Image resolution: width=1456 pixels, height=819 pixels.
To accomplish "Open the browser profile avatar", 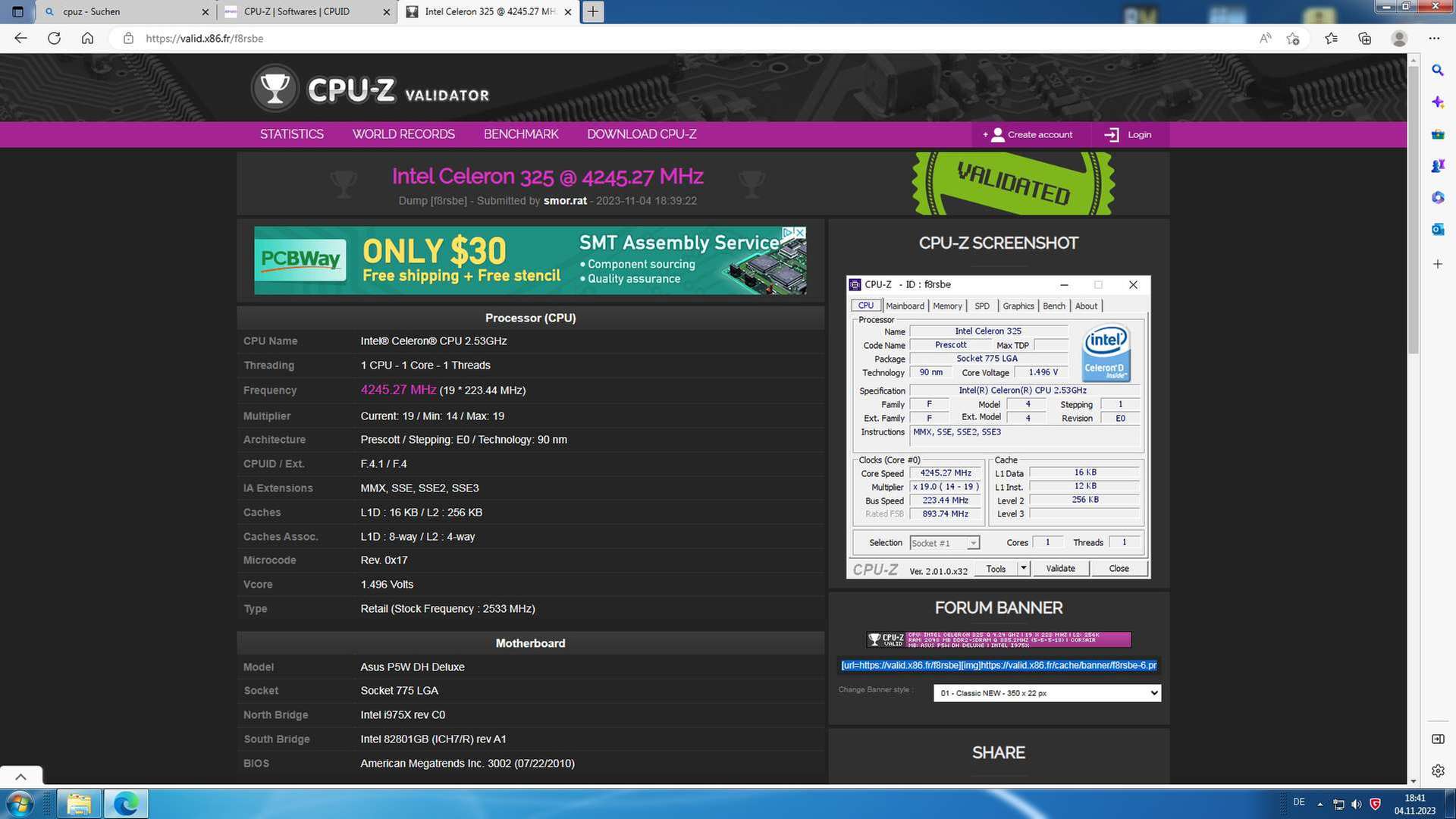I will [1399, 38].
